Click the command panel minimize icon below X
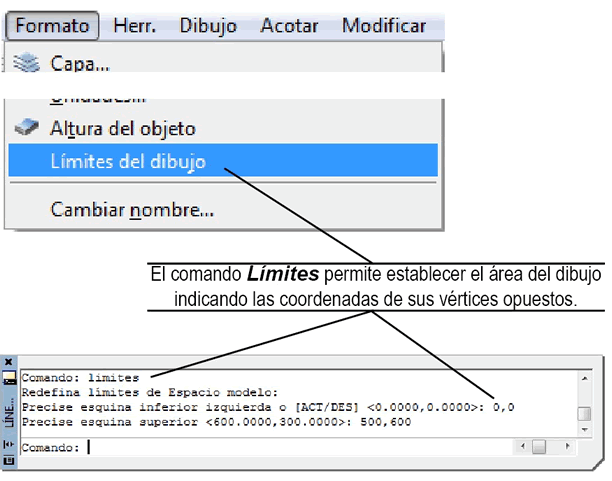Screen dimensions: 612x481 8,379
